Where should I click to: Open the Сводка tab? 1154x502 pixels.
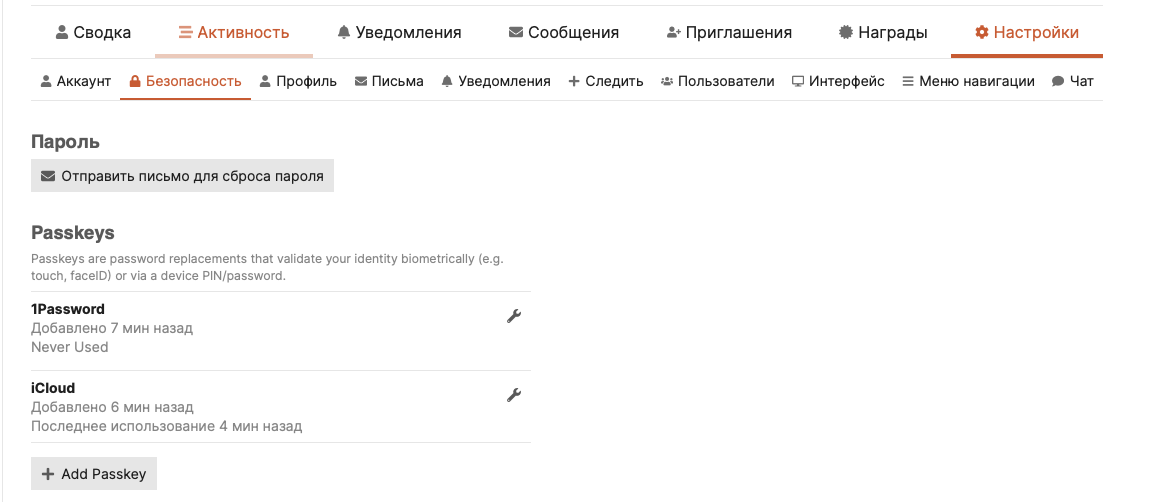(93, 33)
